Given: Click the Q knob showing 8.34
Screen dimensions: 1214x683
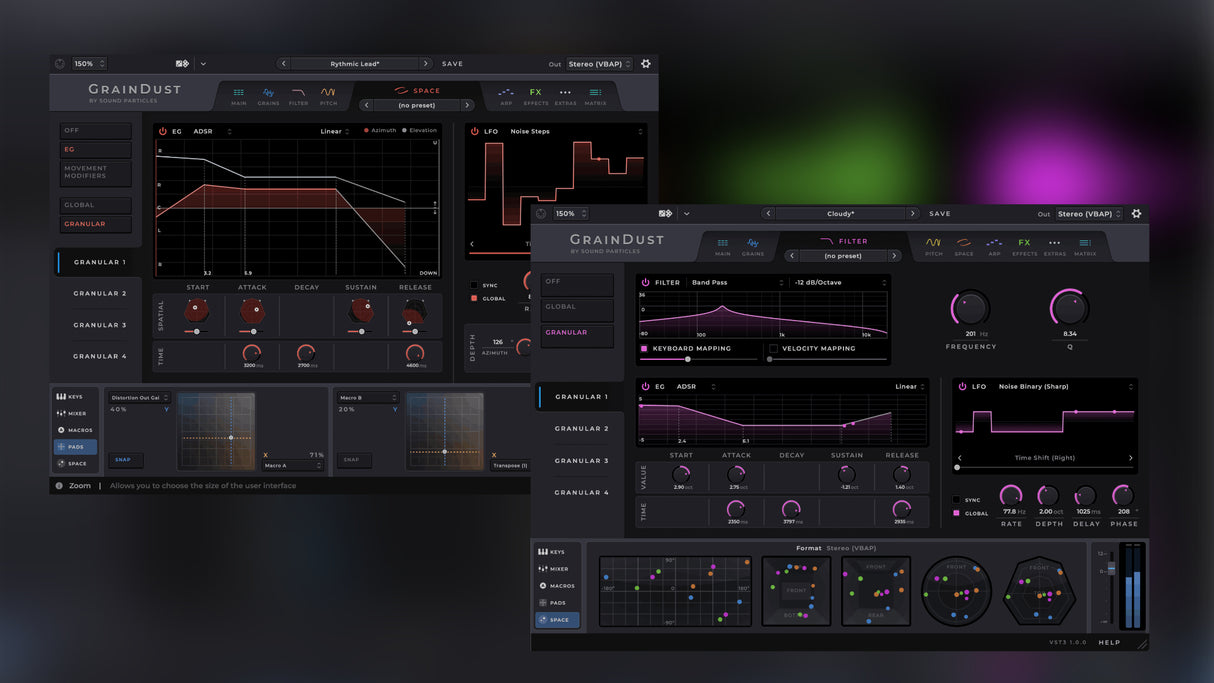Looking at the screenshot, I should point(1069,308).
